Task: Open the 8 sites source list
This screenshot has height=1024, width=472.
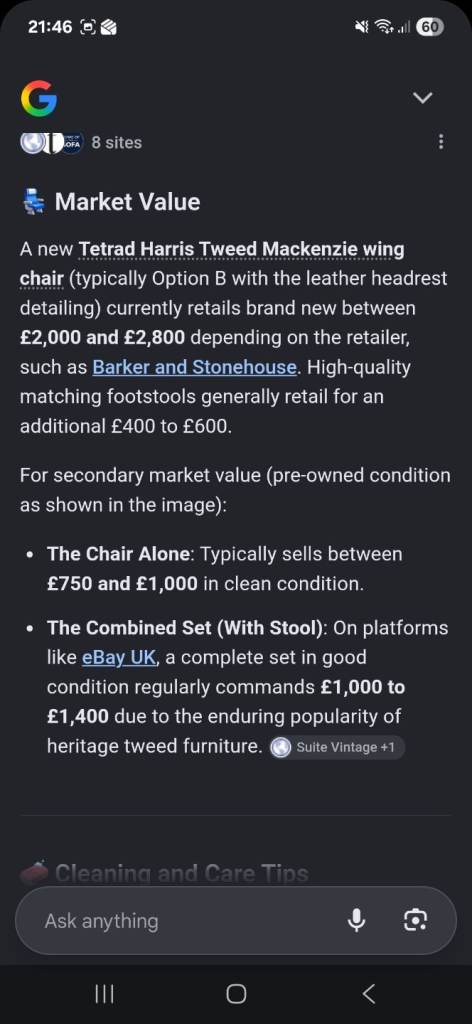Action: pos(116,142)
